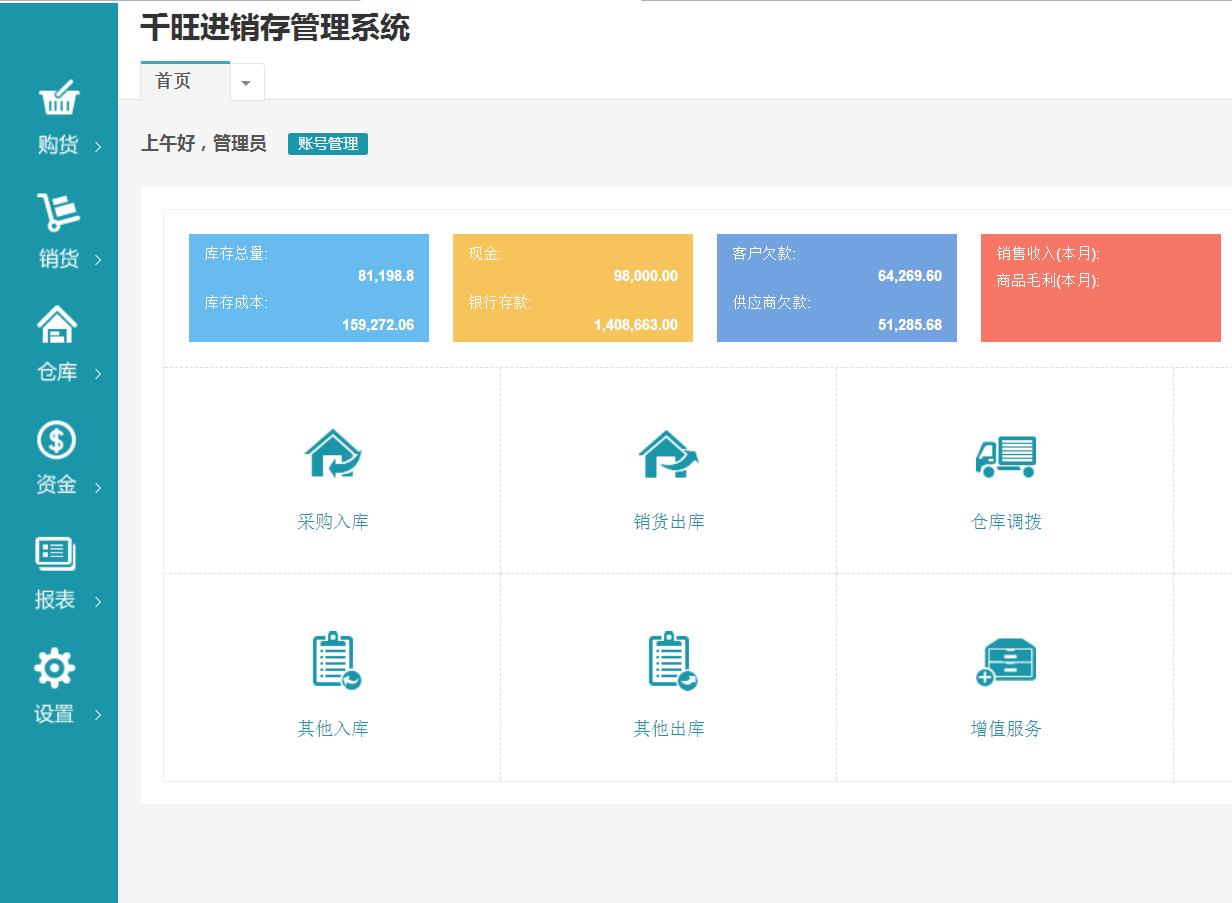This screenshot has height=903, width=1232.
Task: Expand the tab list dropdown arrow
Action: pos(247,83)
